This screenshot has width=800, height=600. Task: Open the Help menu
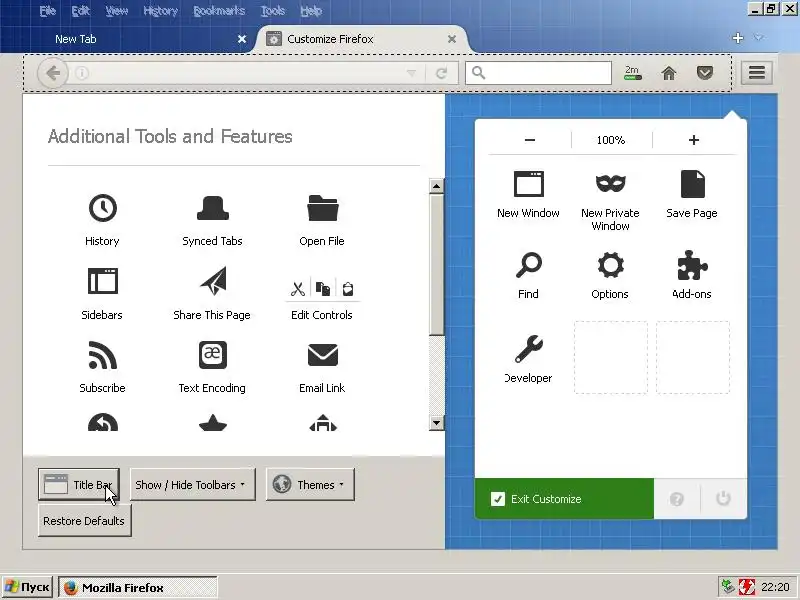point(311,11)
